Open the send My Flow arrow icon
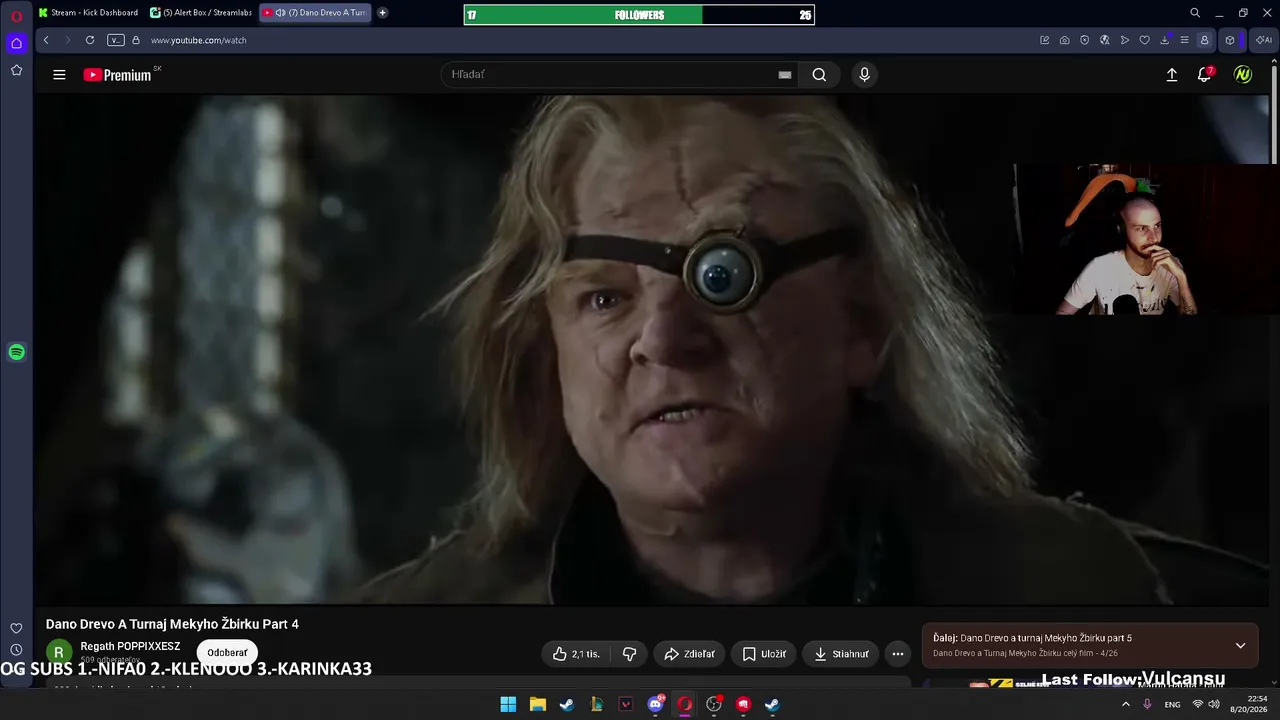 tap(1125, 40)
